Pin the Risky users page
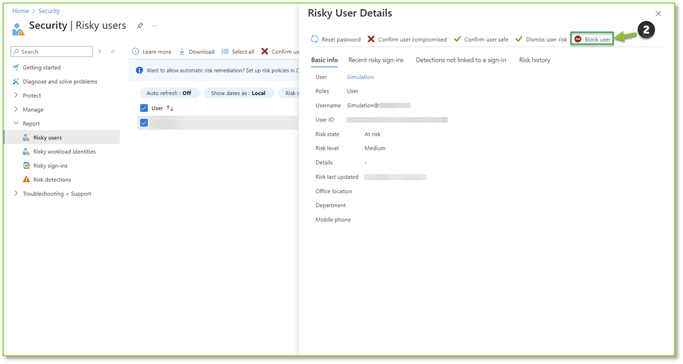The image size is (683, 364). pyautogui.click(x=140, y=26)
